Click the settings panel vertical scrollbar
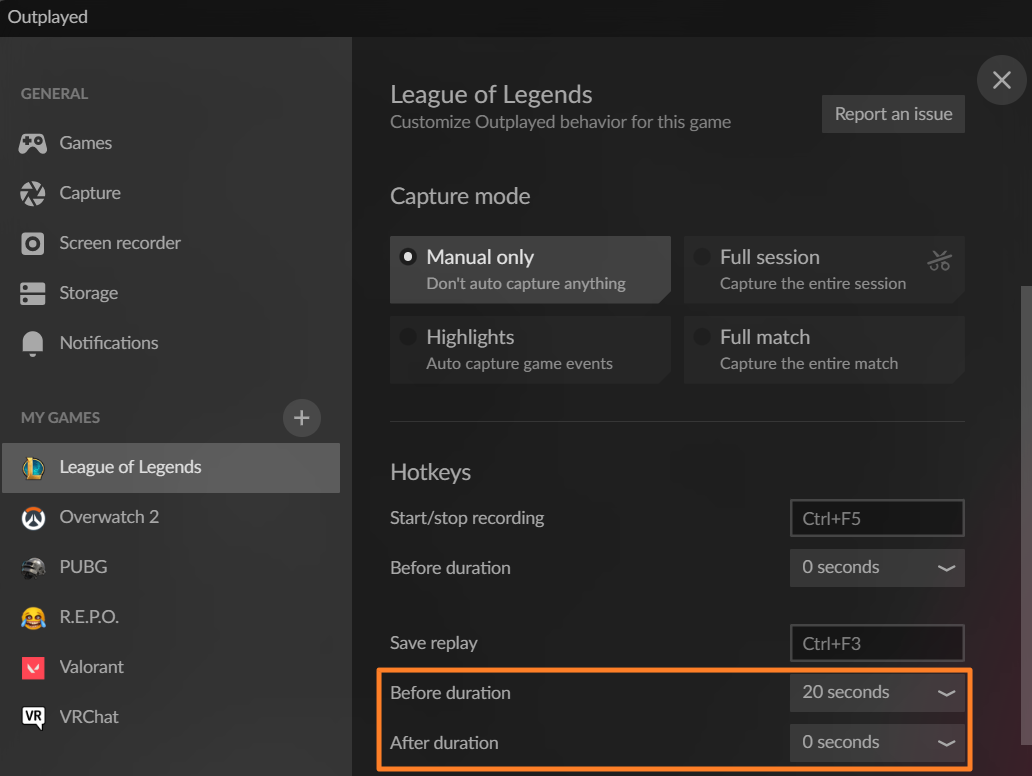Image resolution: width=1032 pixels, height=776 pixels. click(x=1026, y=515)
